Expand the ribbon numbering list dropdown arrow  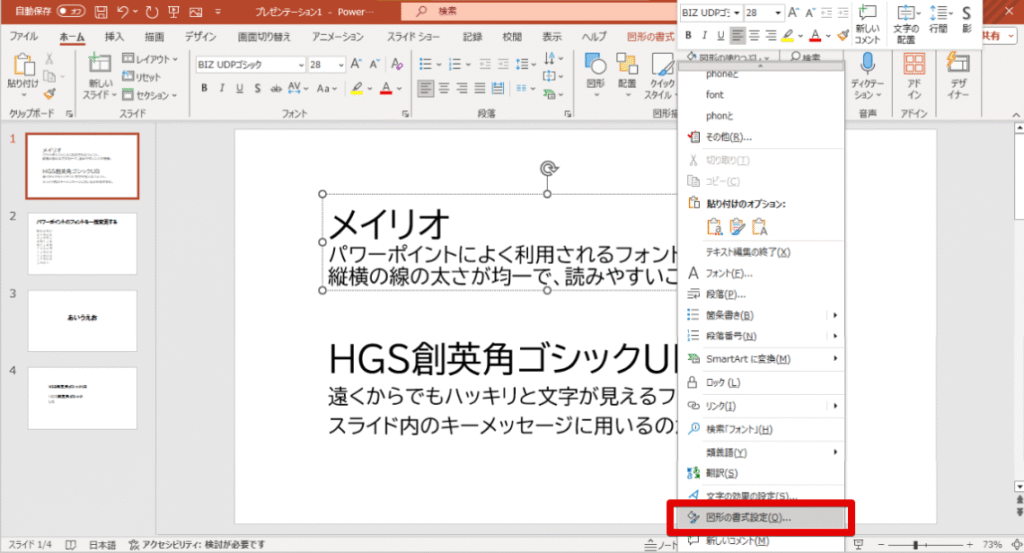click(x=468, y=64)
